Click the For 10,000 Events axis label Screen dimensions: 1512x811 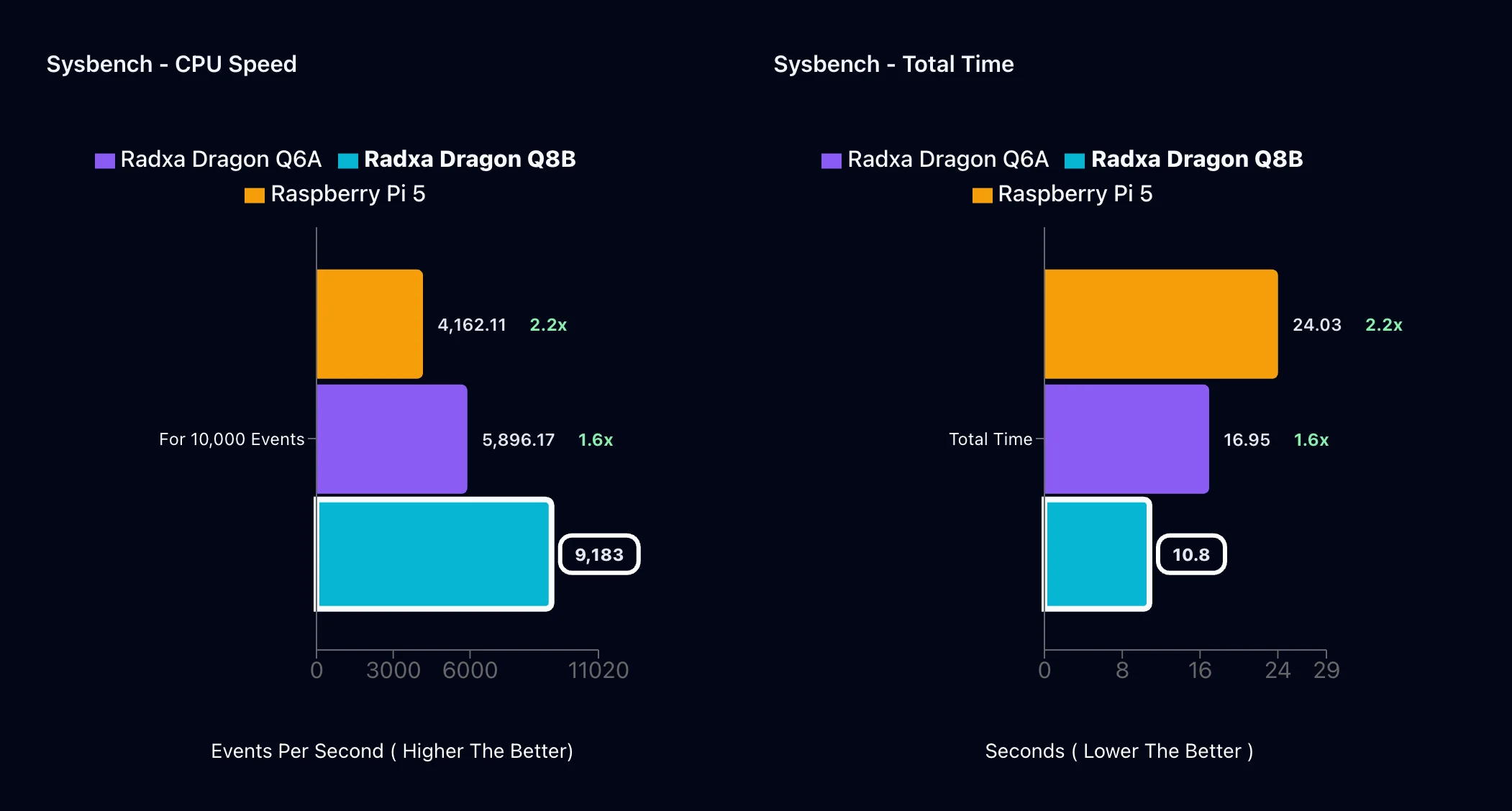[x=232, y=439]
